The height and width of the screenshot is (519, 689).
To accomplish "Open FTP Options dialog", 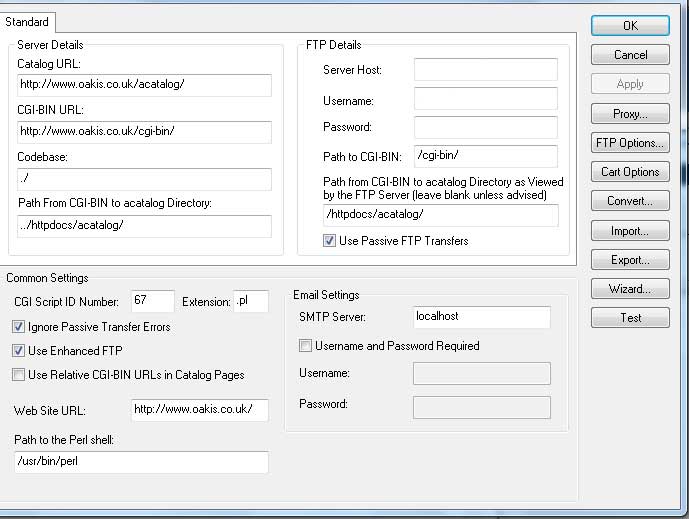I will pos(629,143).
